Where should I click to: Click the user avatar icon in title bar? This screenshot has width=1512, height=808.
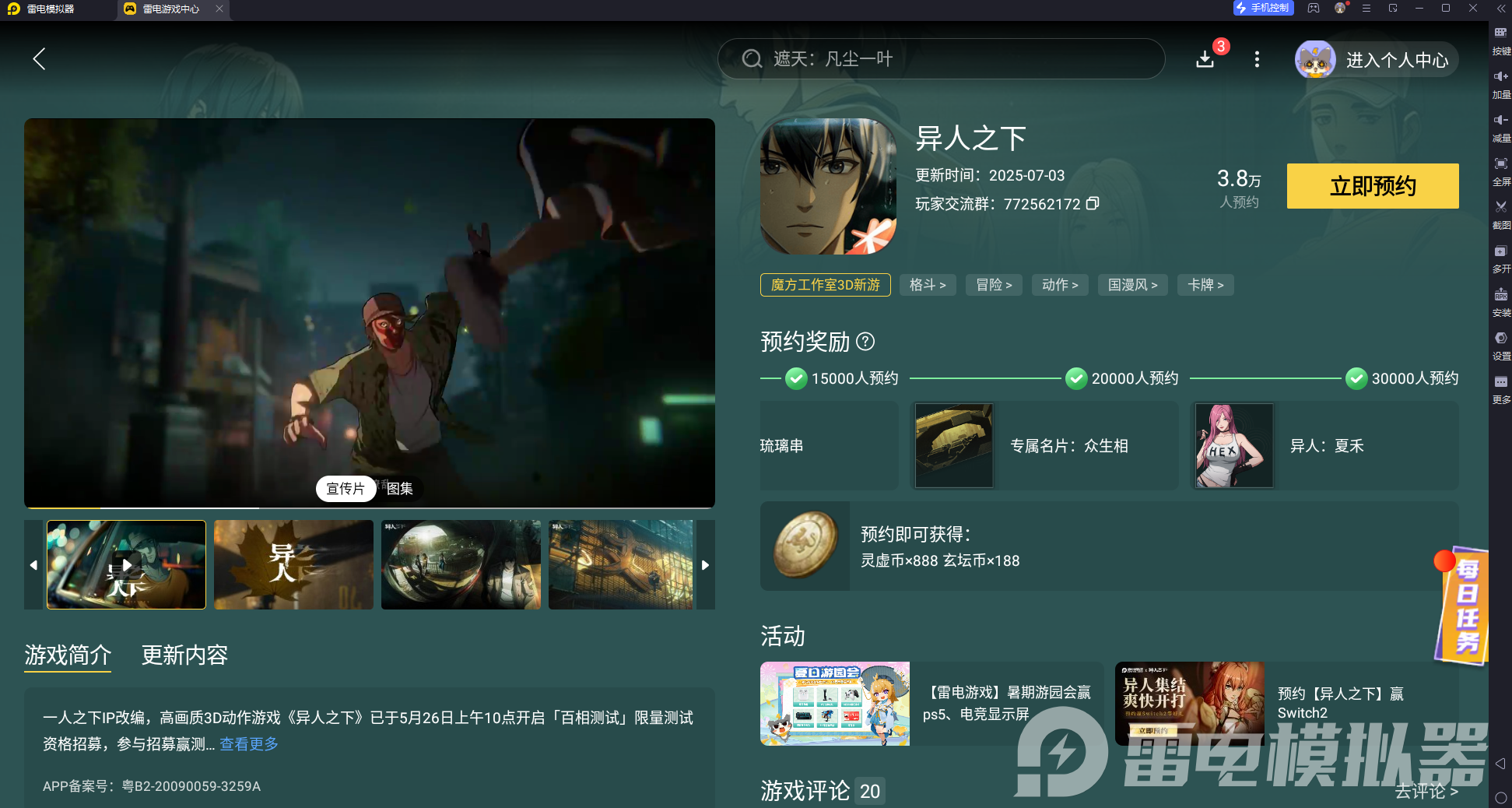tap(1340, 9)
